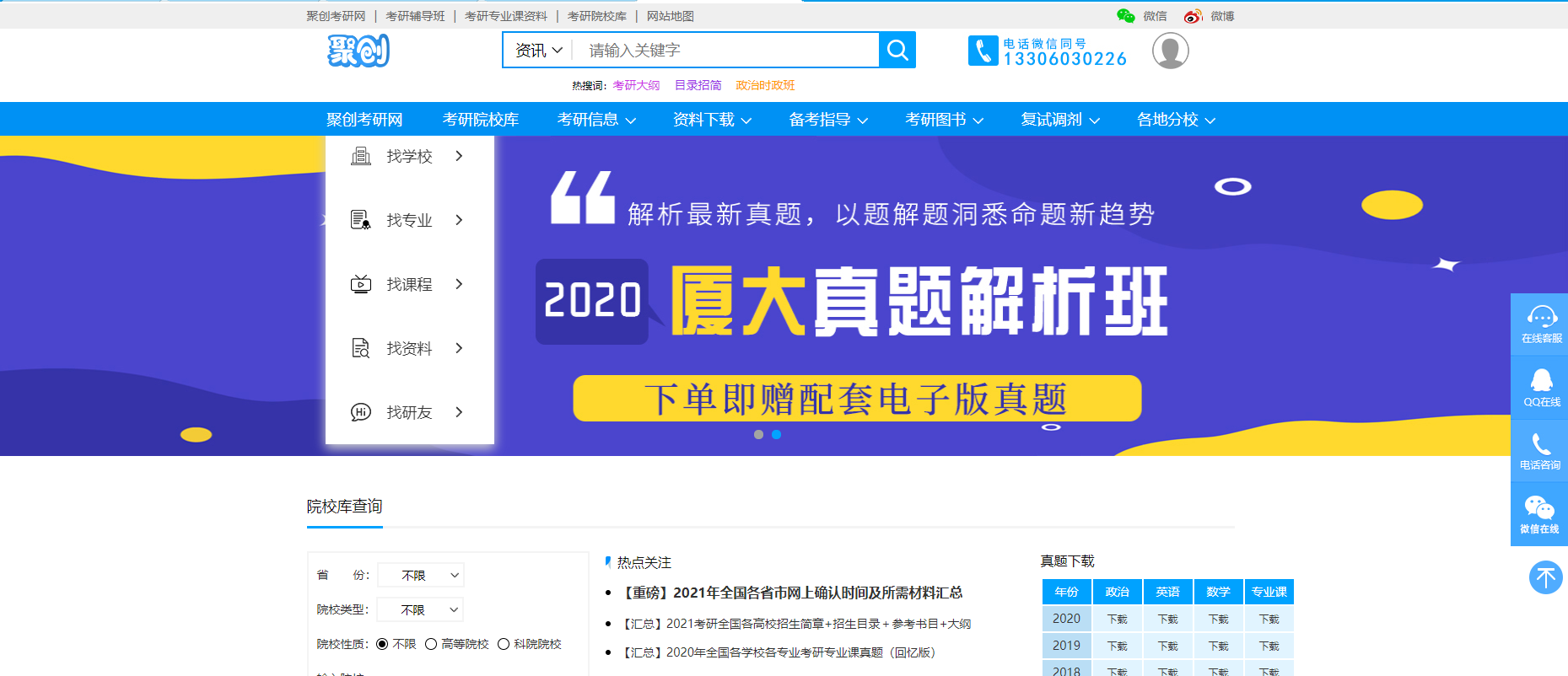Switch to the first banner slide dot
The image size is (1568, 676).
[758, 435]
